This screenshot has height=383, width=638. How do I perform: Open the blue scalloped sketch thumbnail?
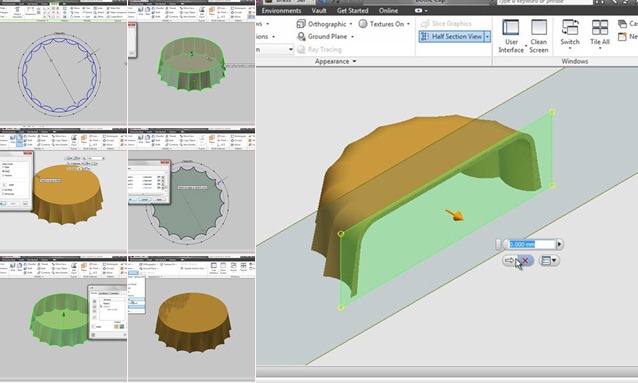coord(63,62)
